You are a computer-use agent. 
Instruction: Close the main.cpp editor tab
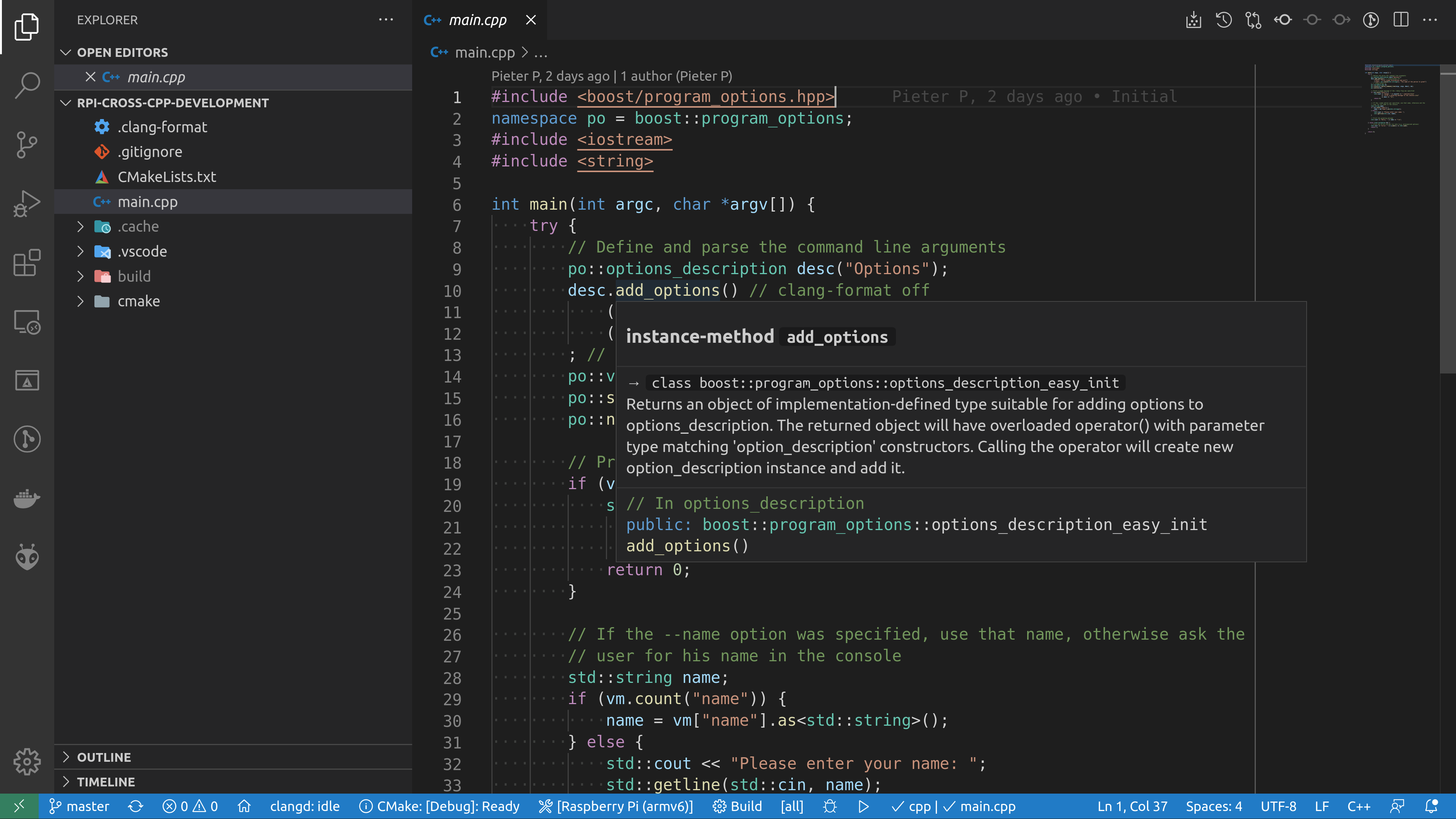531,20
